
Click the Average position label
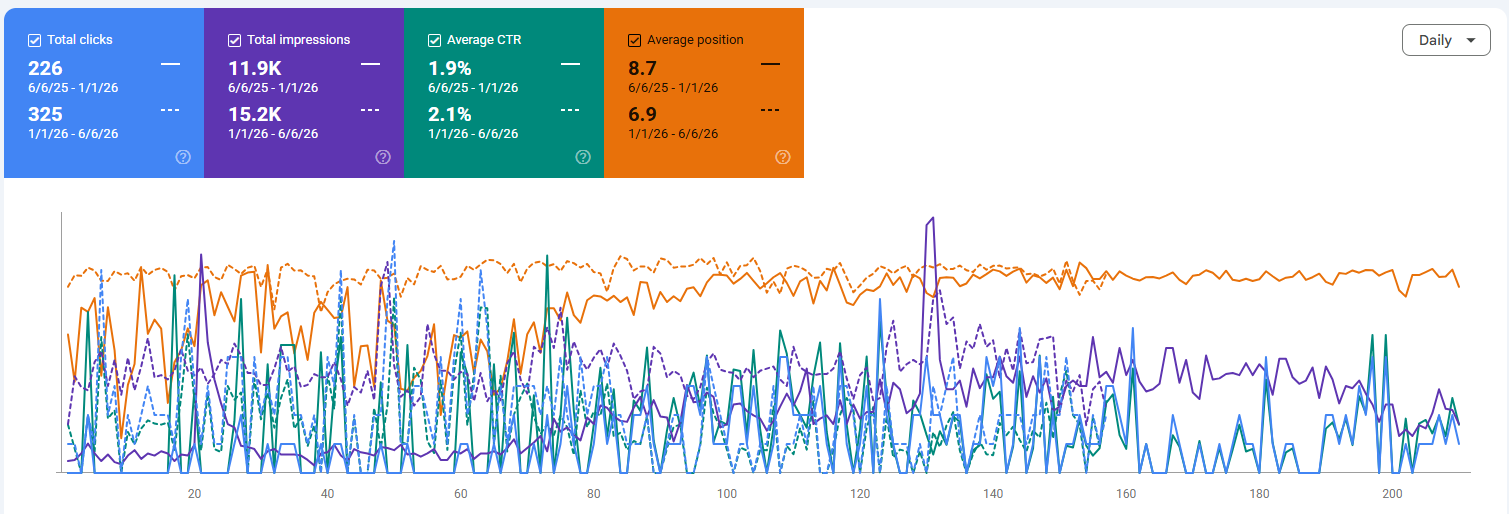(695, 40)
